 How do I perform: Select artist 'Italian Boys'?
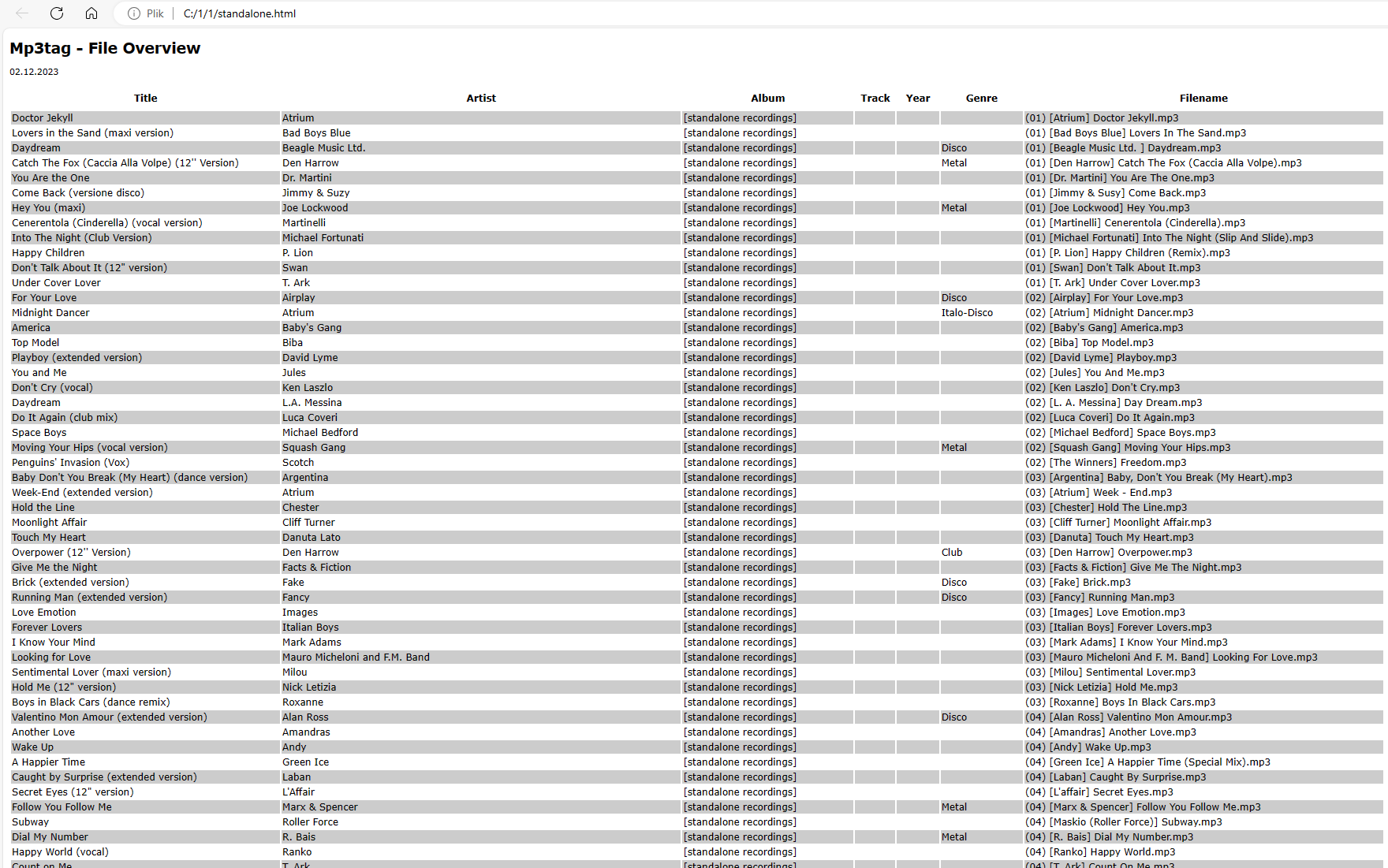coord(310,628)
